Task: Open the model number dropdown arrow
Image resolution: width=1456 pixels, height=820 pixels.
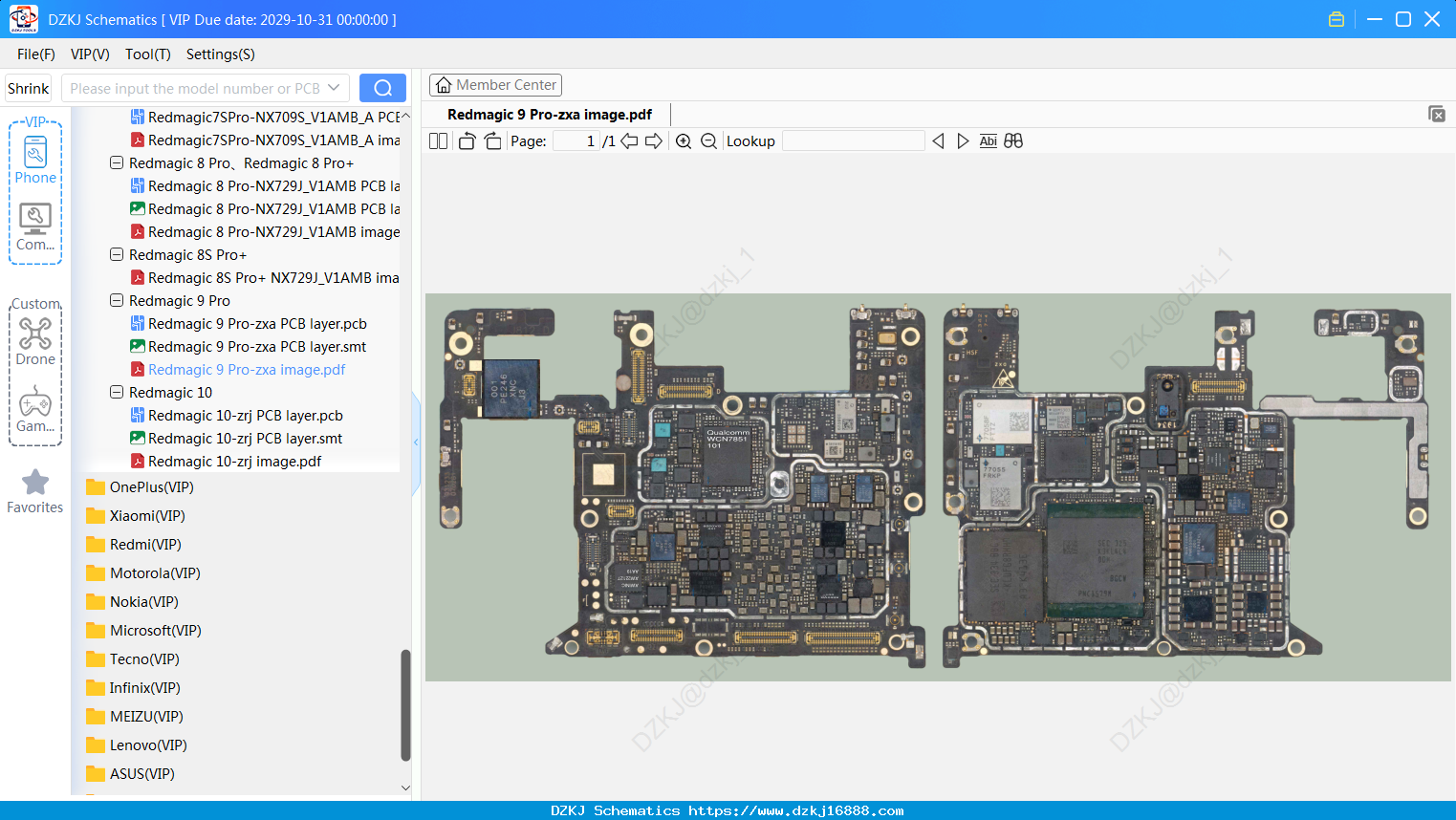Action: [334, 88]
